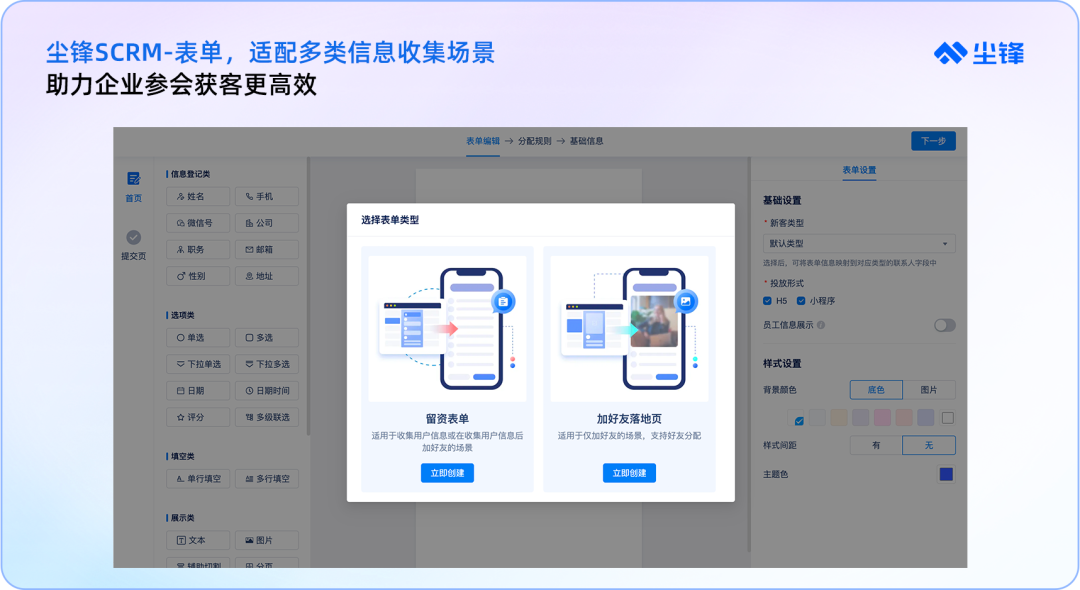Click the 下一步 next-step button
Viewport: 1080px width, 590px height.
[933, 141]
